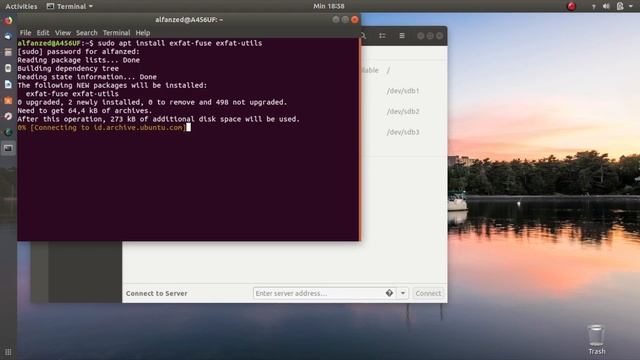Click the network indicator in top bar
Viewport: 640px width, 360px height.
click(x=593, y=7)
